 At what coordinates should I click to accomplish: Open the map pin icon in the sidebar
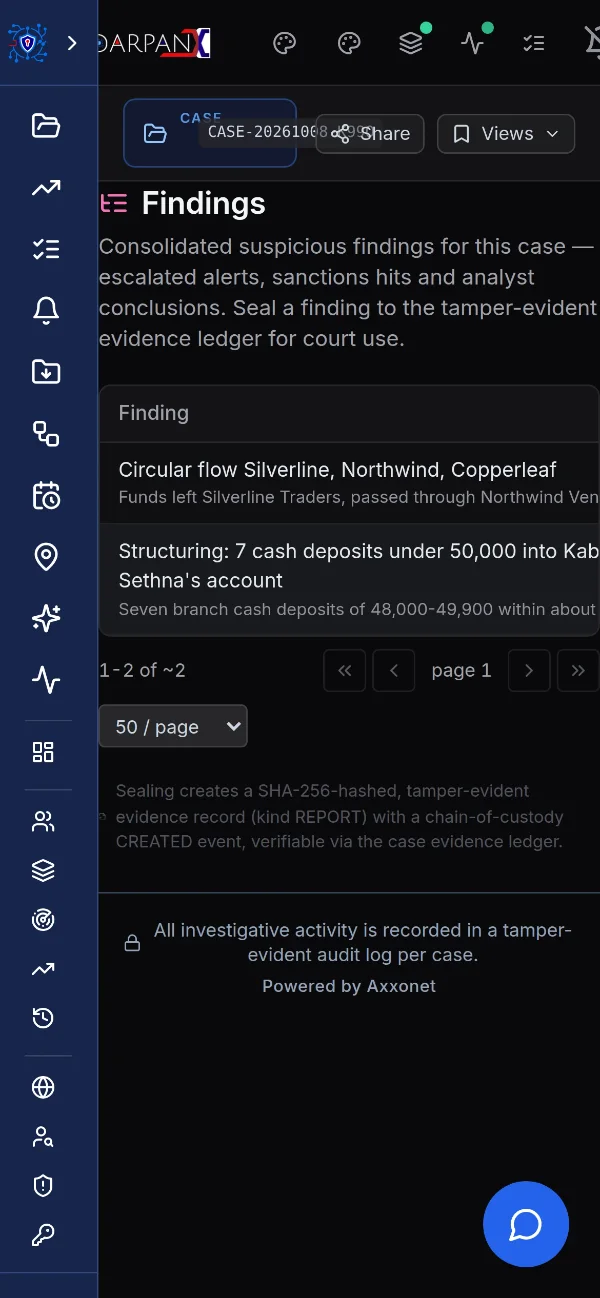coord(46,557)
